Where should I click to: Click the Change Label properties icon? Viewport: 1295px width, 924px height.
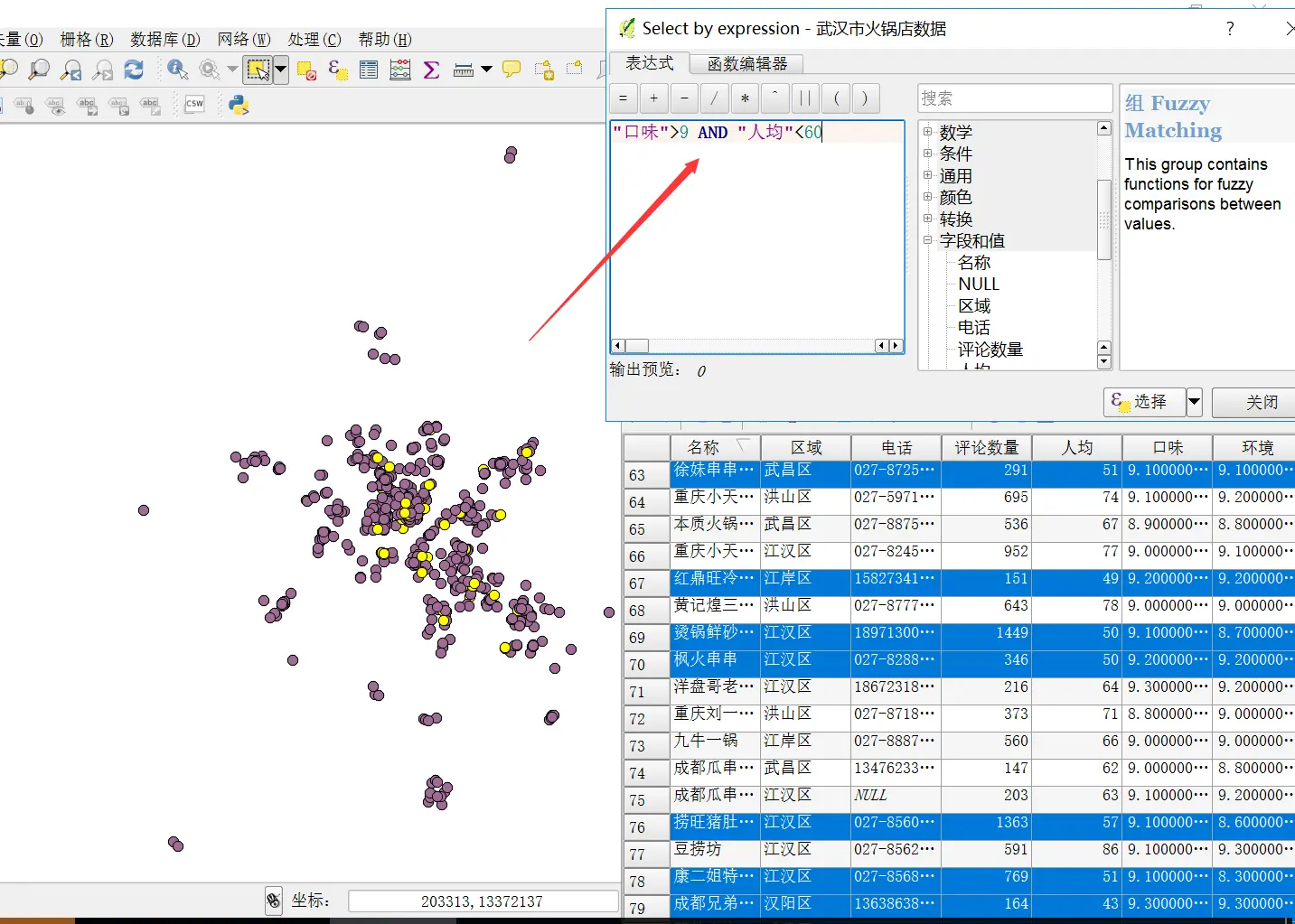pos(151,105)
